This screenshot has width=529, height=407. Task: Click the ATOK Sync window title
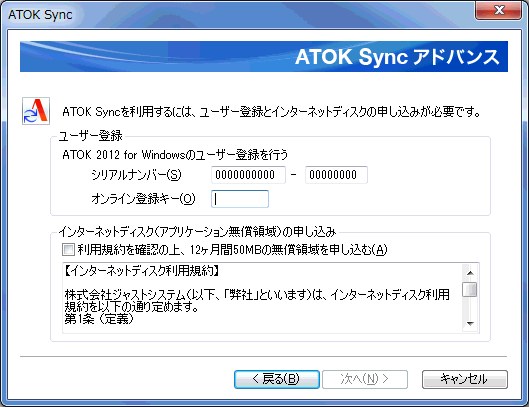(40, 15)
